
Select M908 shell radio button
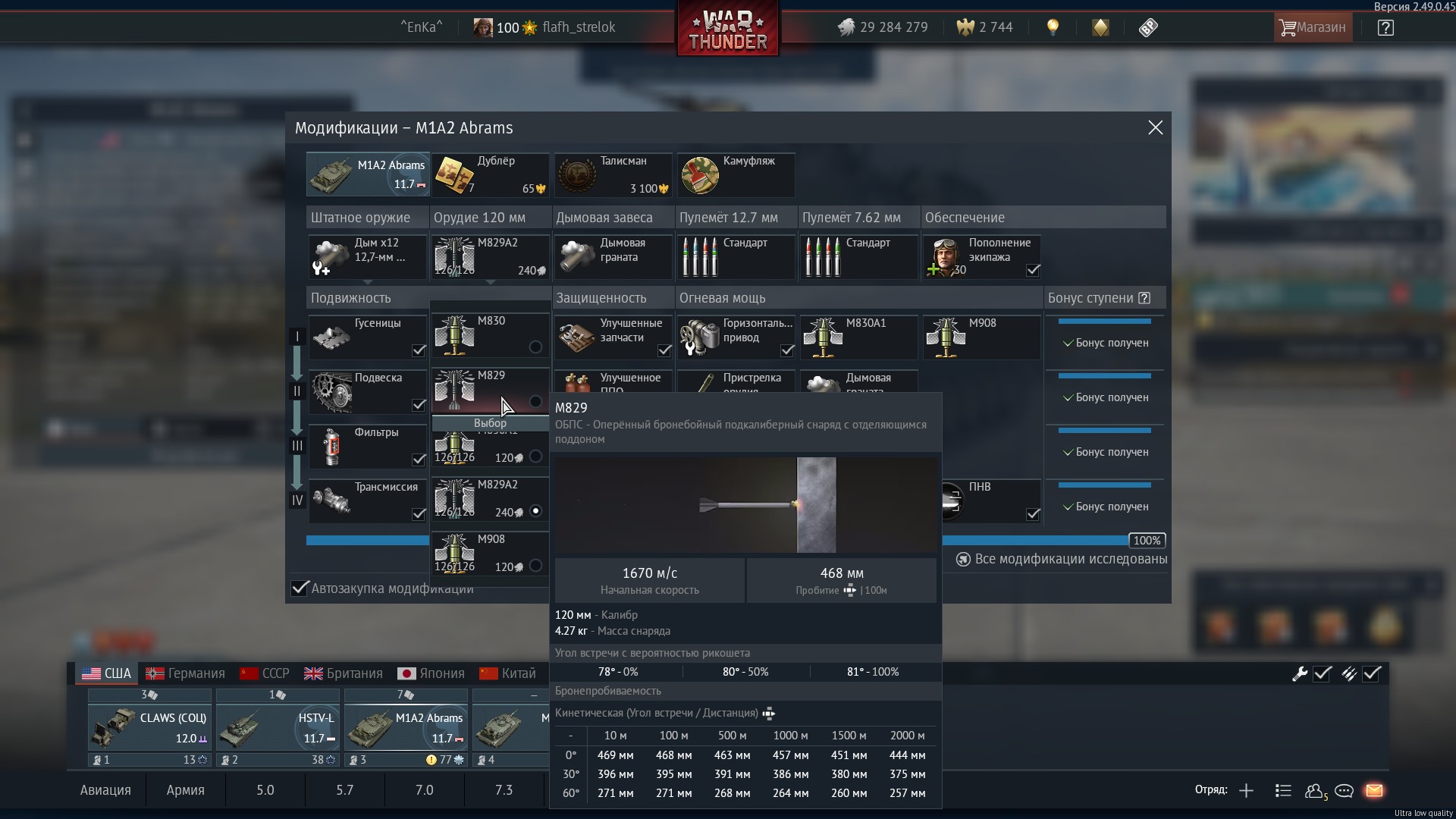(x=535, y=566)
